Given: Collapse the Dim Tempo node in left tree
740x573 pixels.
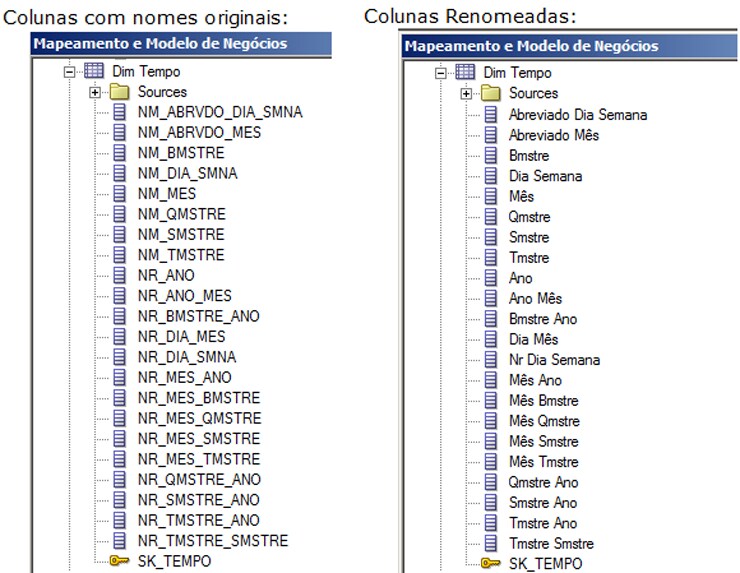Looking at the screenshot, I should (69, 72).
